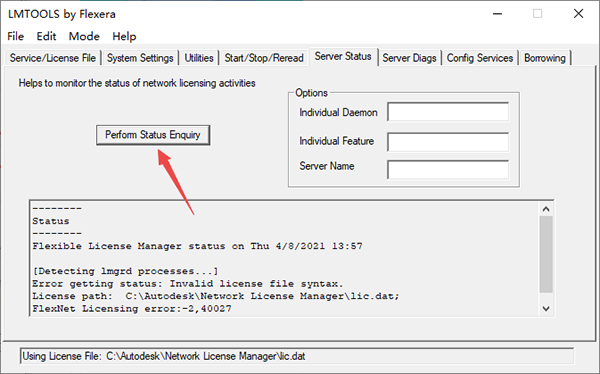The width and height of the screenshot is (600, 374).
Task: Open the Help menu
Action: [124, 36]
